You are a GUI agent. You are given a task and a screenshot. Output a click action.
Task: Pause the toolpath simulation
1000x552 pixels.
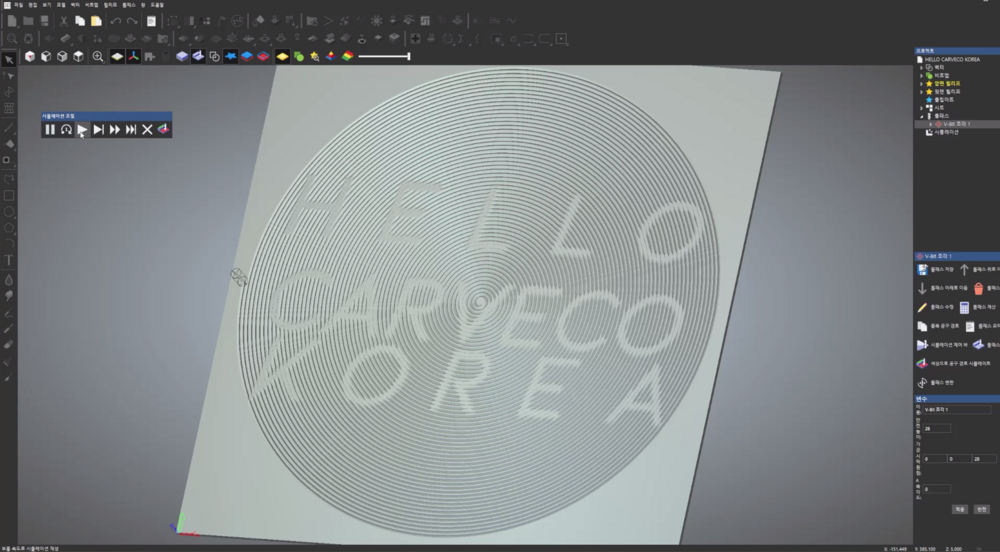(50, 129)
